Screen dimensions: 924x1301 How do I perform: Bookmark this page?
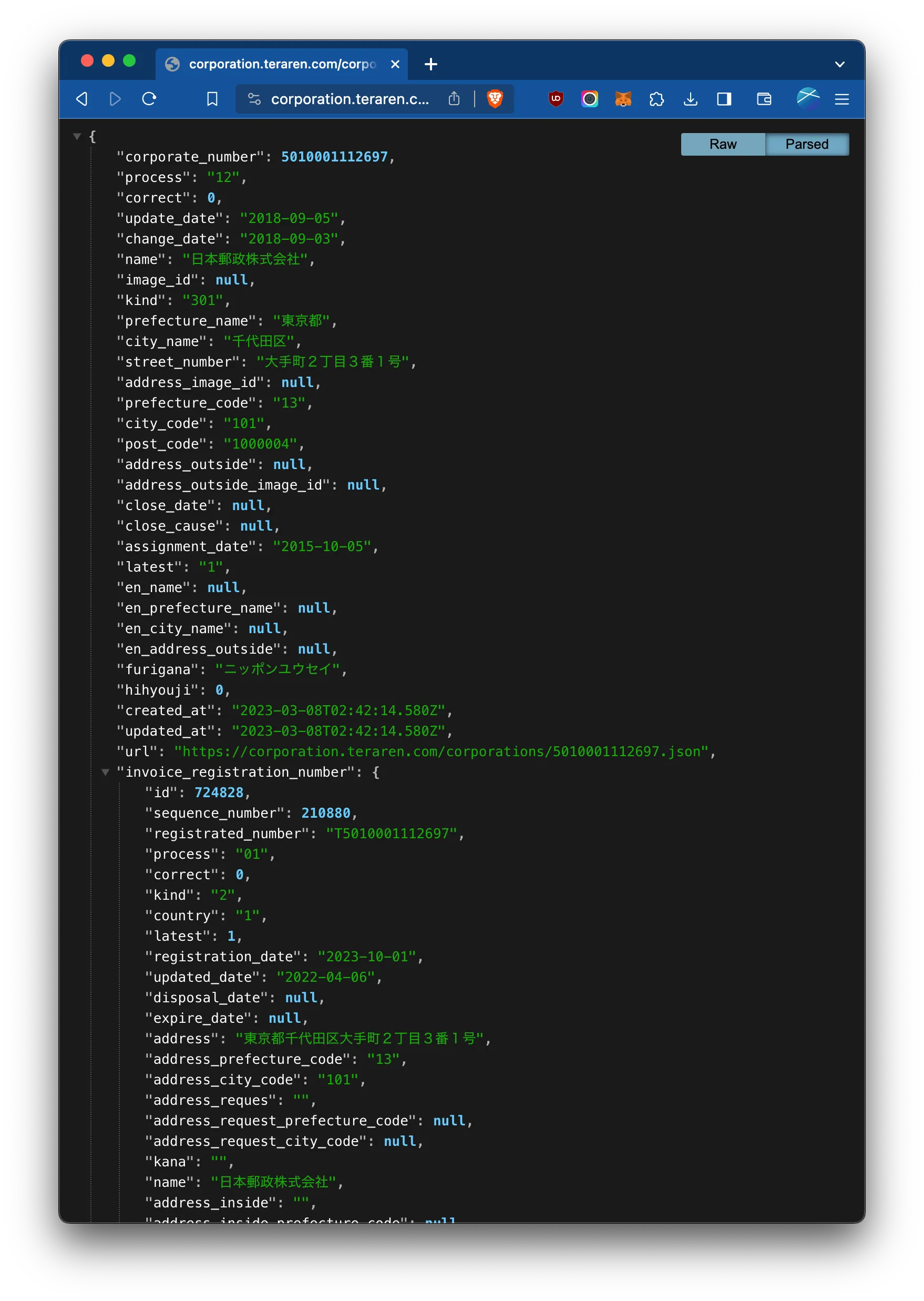(212, 99)
